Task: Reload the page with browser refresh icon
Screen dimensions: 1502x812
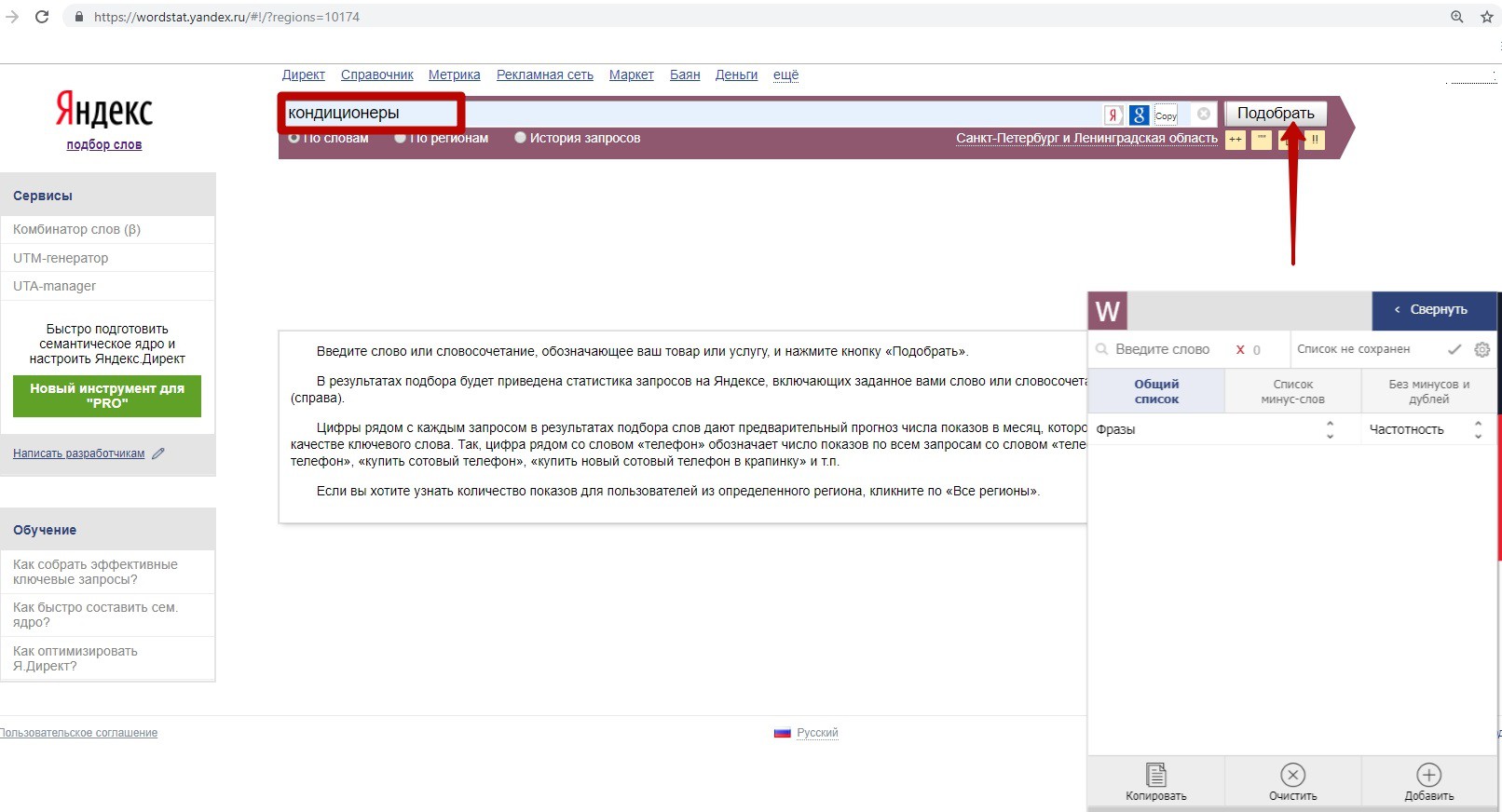Action: coord(42,17)
